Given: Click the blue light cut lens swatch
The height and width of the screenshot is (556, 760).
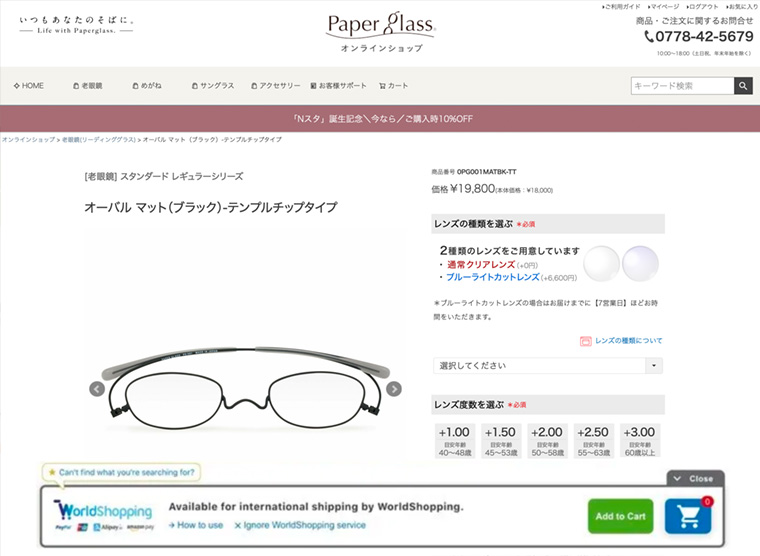Looking at the screenshot, I should 640,264.
